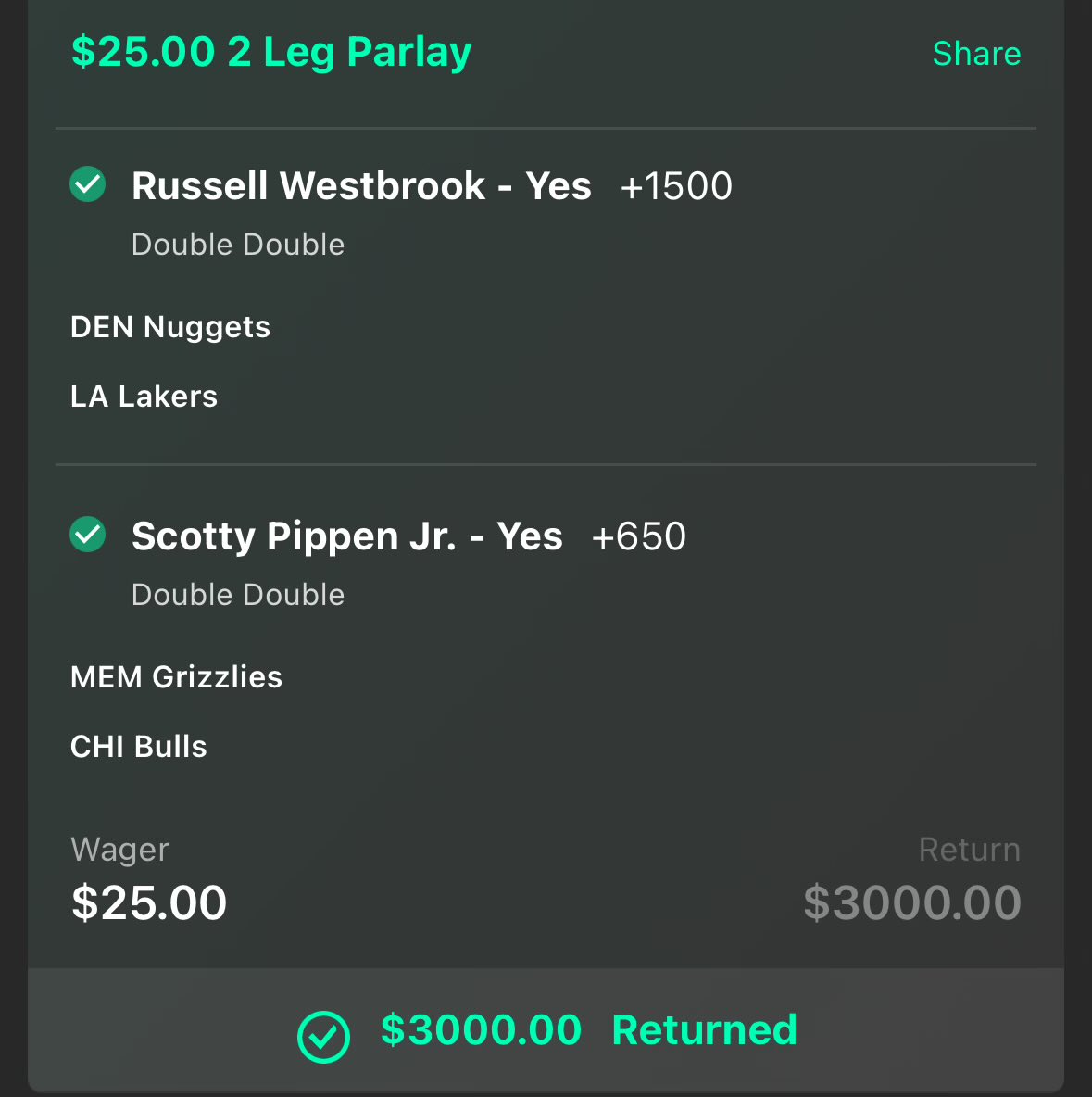Tap the Share link
The width and height of the screenshot is (1092, 1097).
point(976,53)
